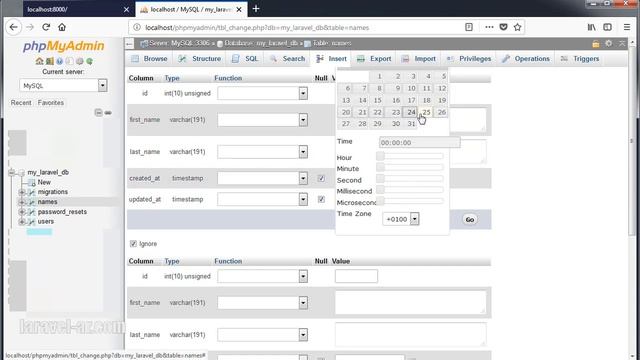Click the Hour slider handle
Image resolution: width=640 pixels, height=360 pixels.
click(x=380, y=156)
